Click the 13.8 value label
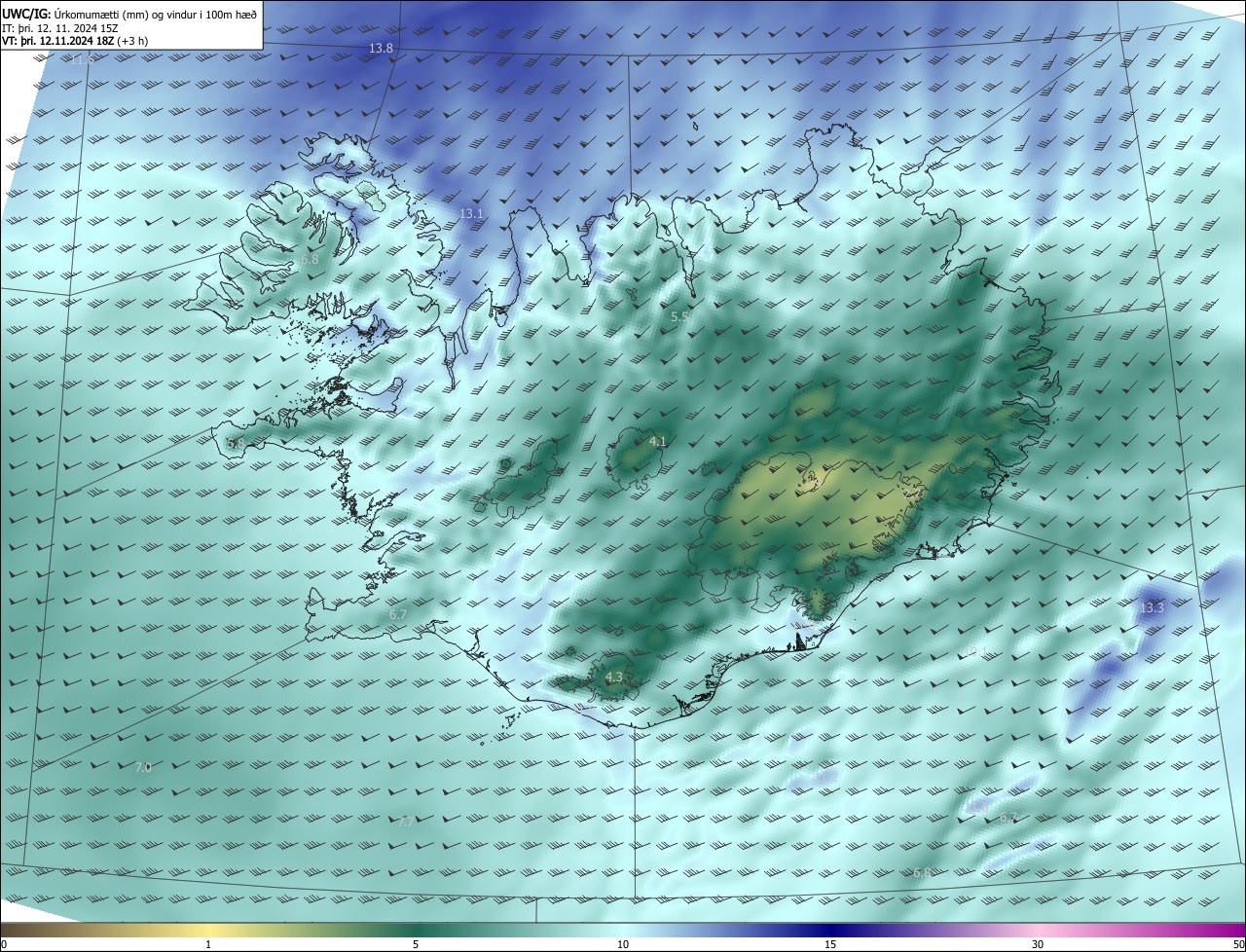 (x=381, y=49)
